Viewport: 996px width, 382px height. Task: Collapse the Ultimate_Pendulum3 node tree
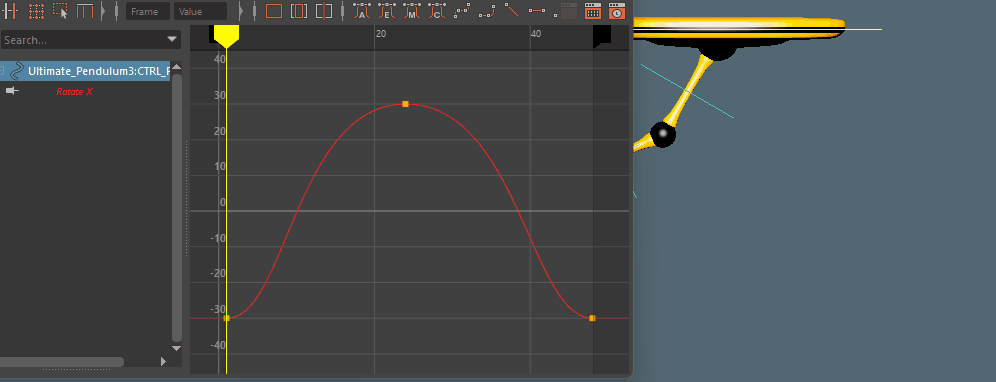point(3,71)
